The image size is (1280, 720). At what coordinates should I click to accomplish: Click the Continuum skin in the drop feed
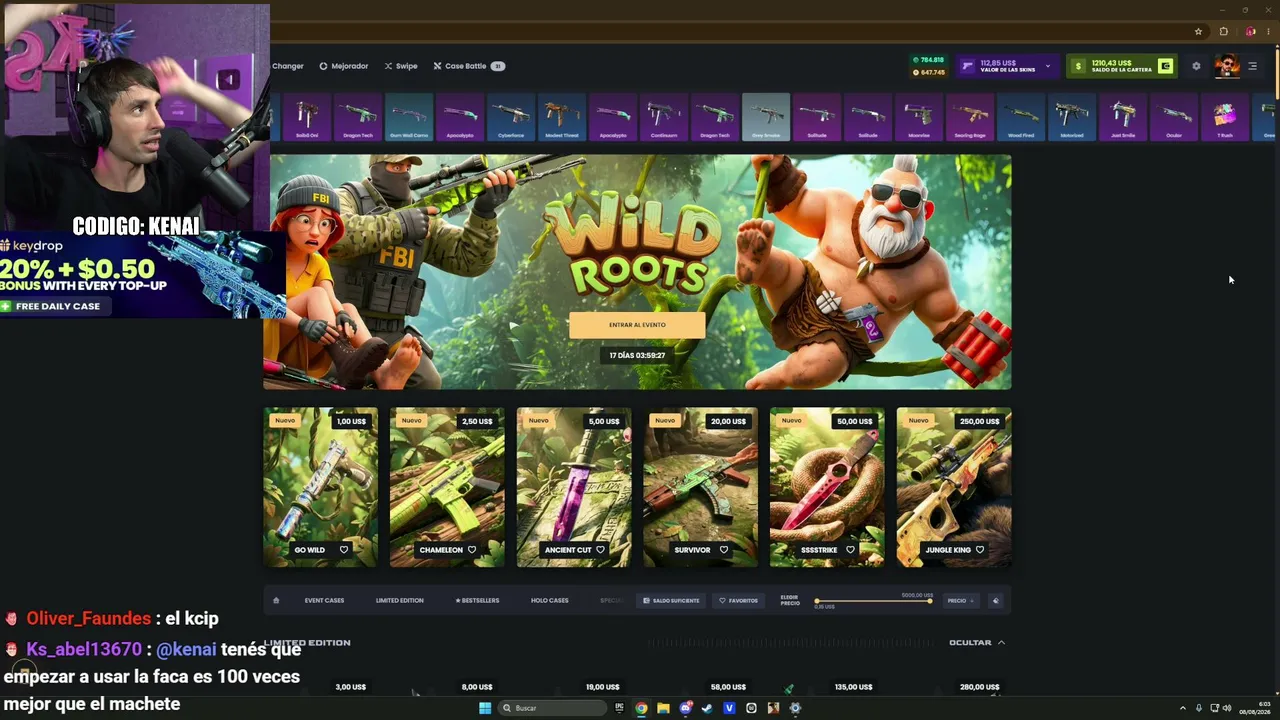click(664, 117)
